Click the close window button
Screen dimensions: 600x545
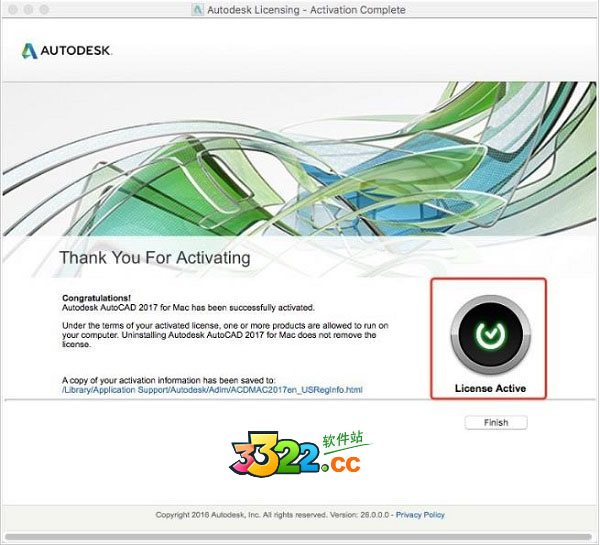click(13, 9)
